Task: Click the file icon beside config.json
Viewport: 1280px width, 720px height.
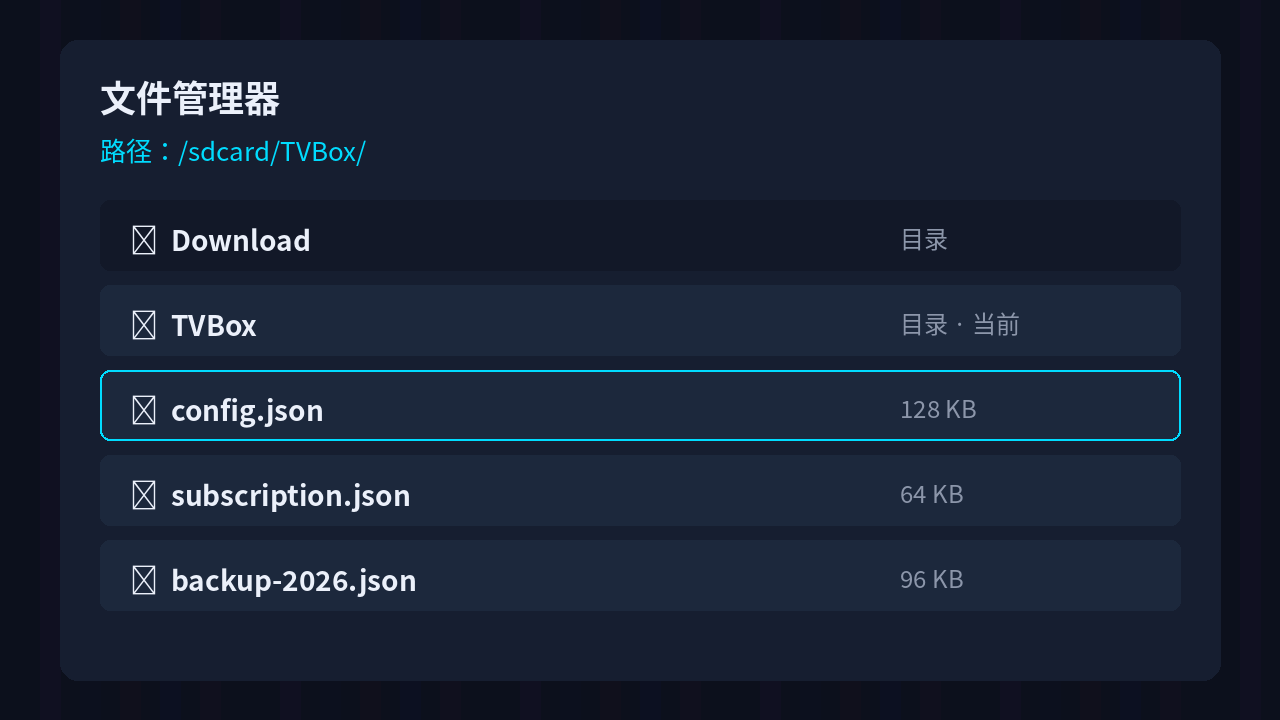Action: pyautogui.click(x=144, y=410)
